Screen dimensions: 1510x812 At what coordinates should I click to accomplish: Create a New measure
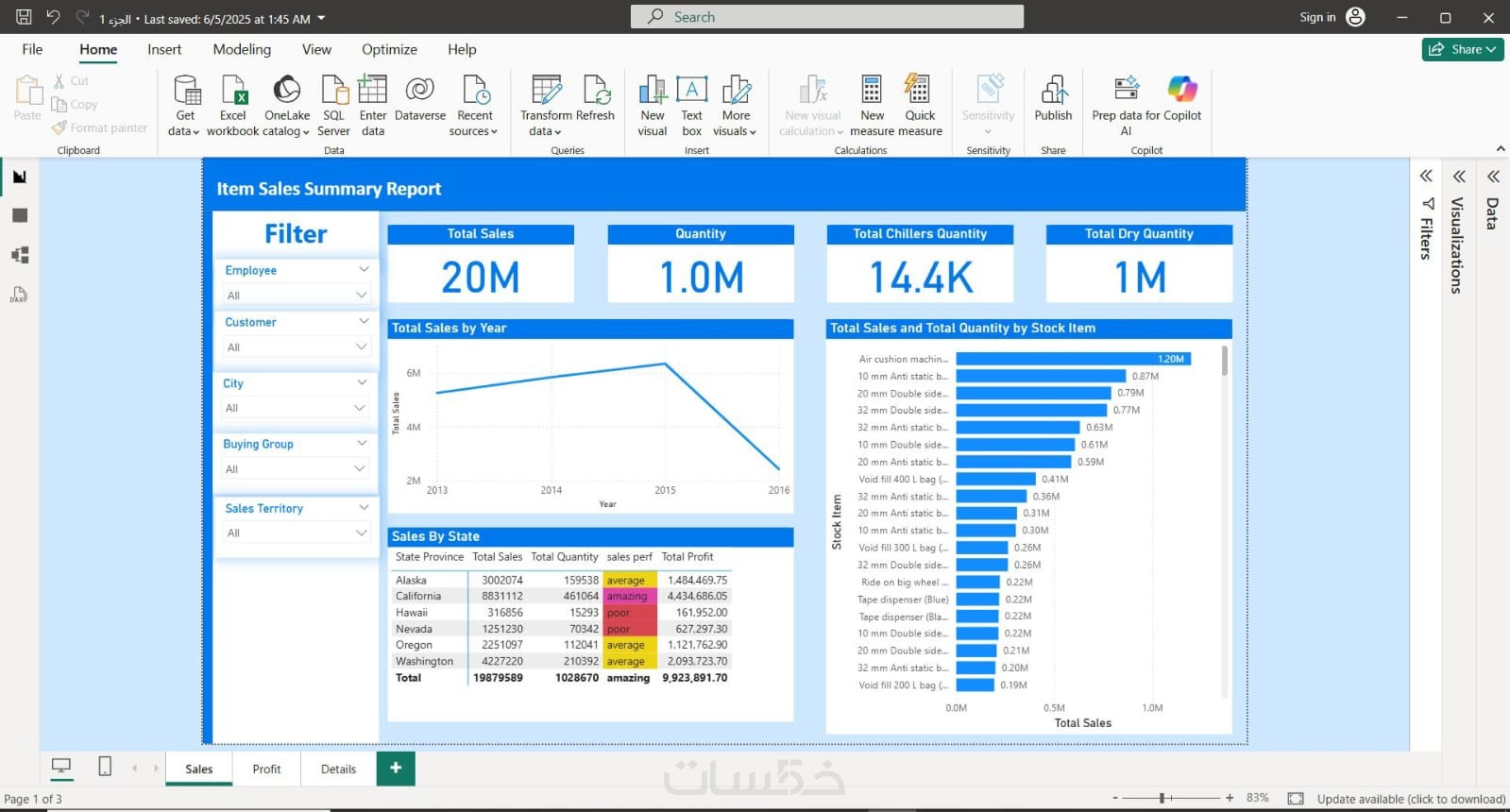click(x=872, y=105)
